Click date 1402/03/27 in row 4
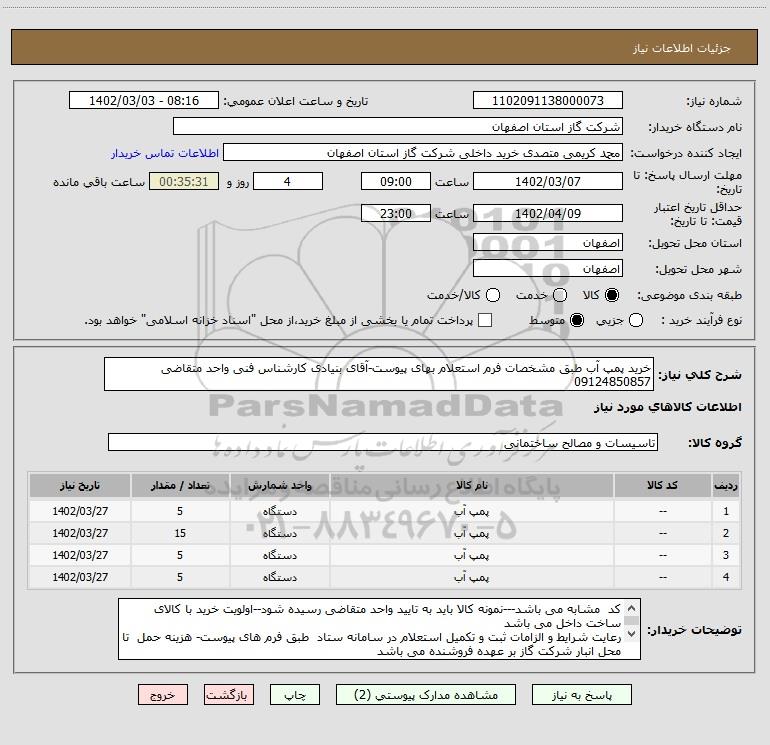The height and width of the screenshot is (745, 770). click(x=80, y=578)
